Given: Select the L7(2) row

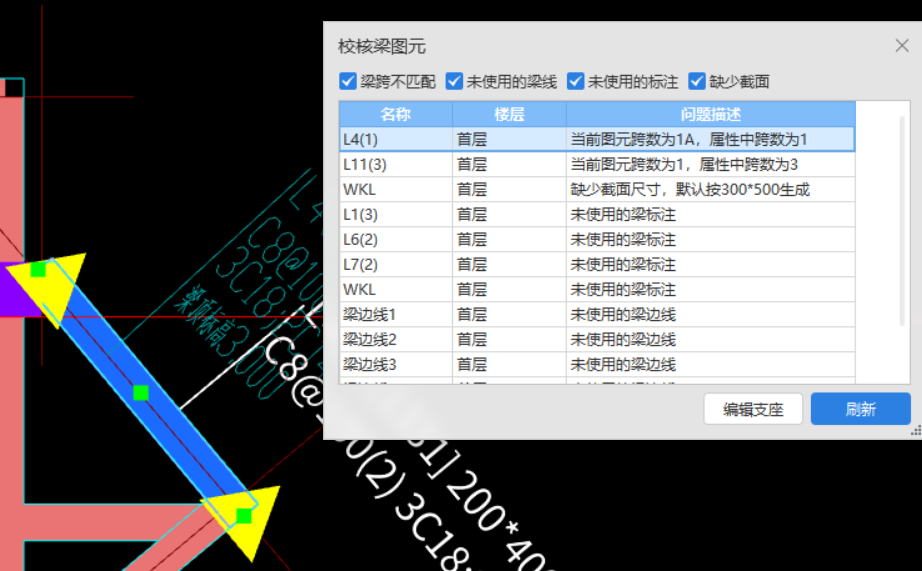Looking at the screenshot, I should 597,265.
